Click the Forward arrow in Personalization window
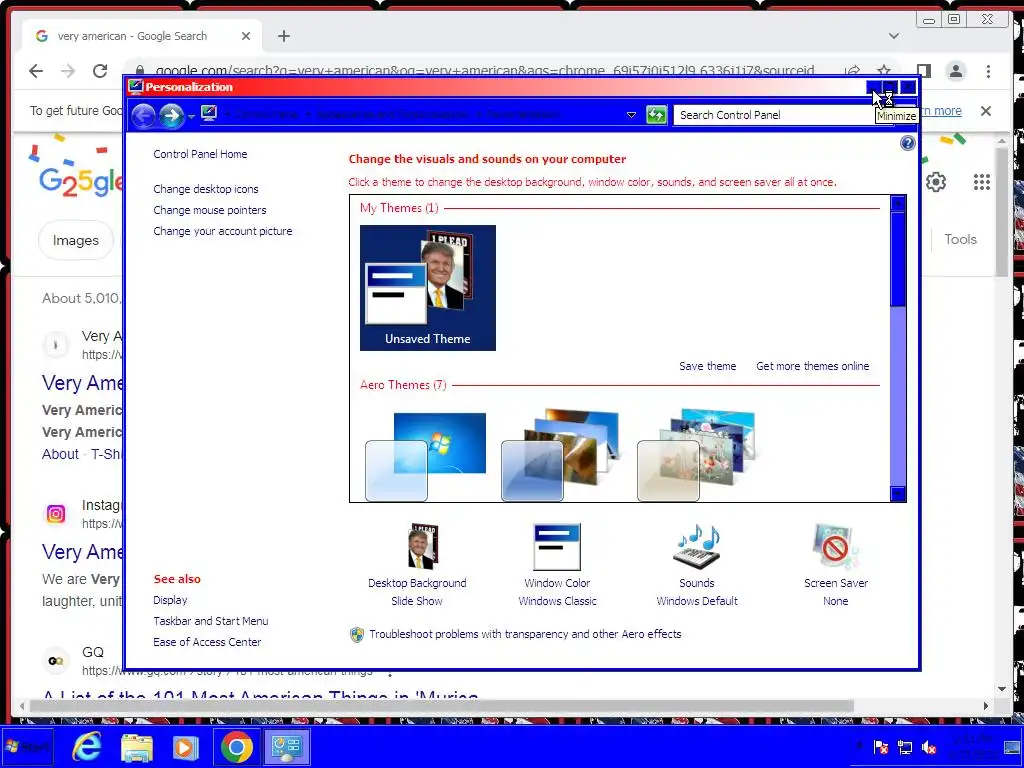1024x768 pixels. tap(172, 116)
